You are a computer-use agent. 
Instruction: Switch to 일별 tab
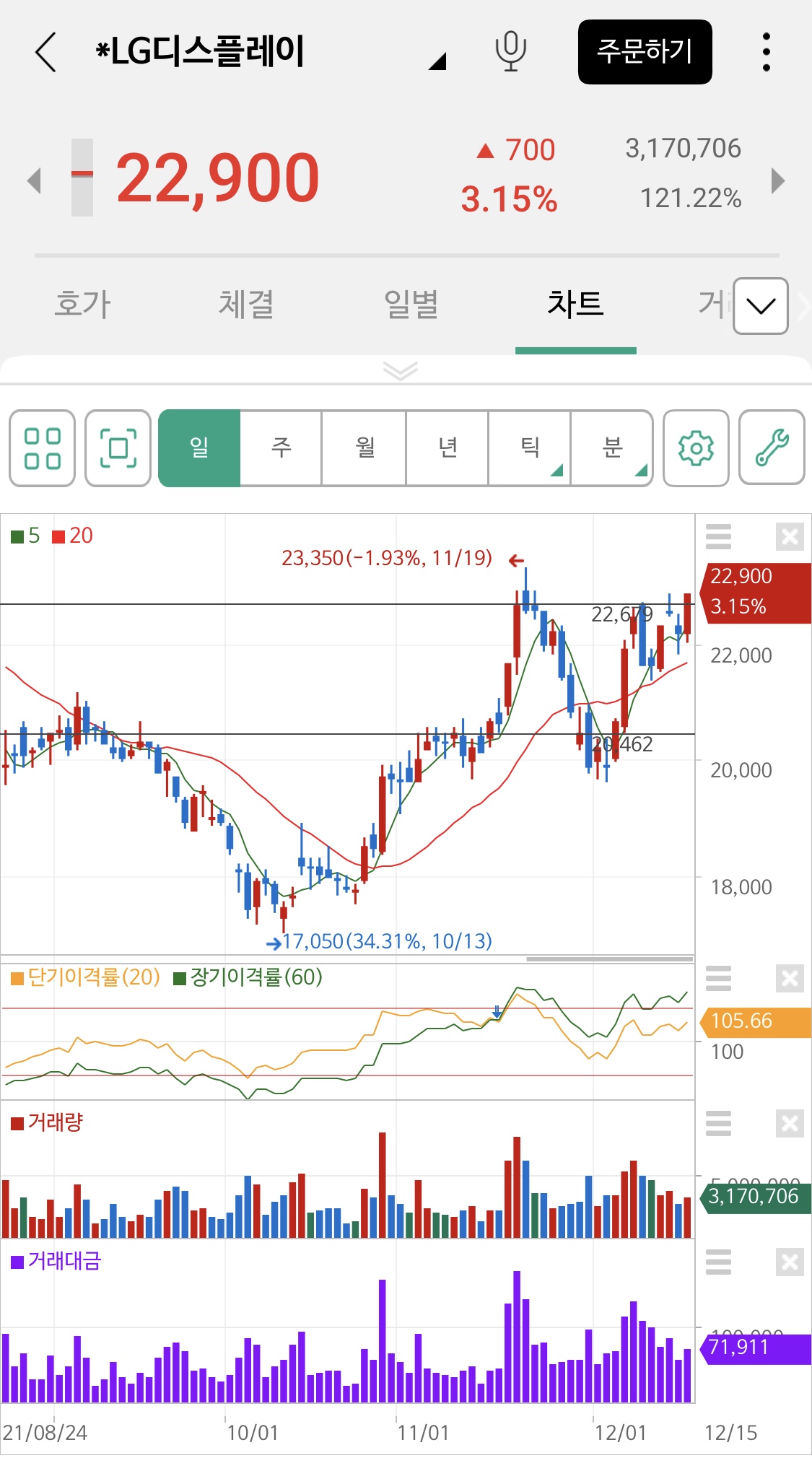pyautogui.click(x=411, y=304)
